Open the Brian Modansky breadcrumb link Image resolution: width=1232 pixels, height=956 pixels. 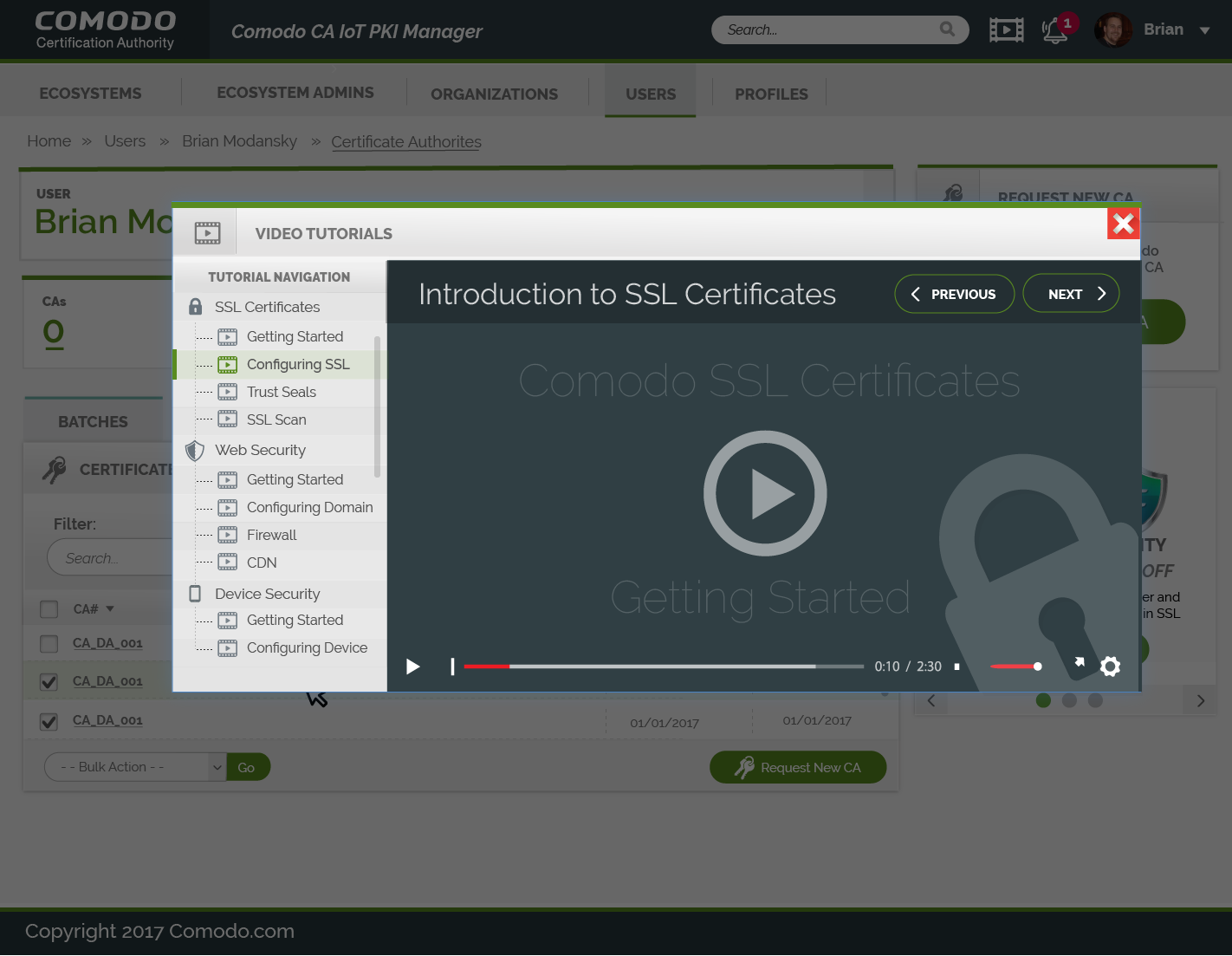pos(239,140)
